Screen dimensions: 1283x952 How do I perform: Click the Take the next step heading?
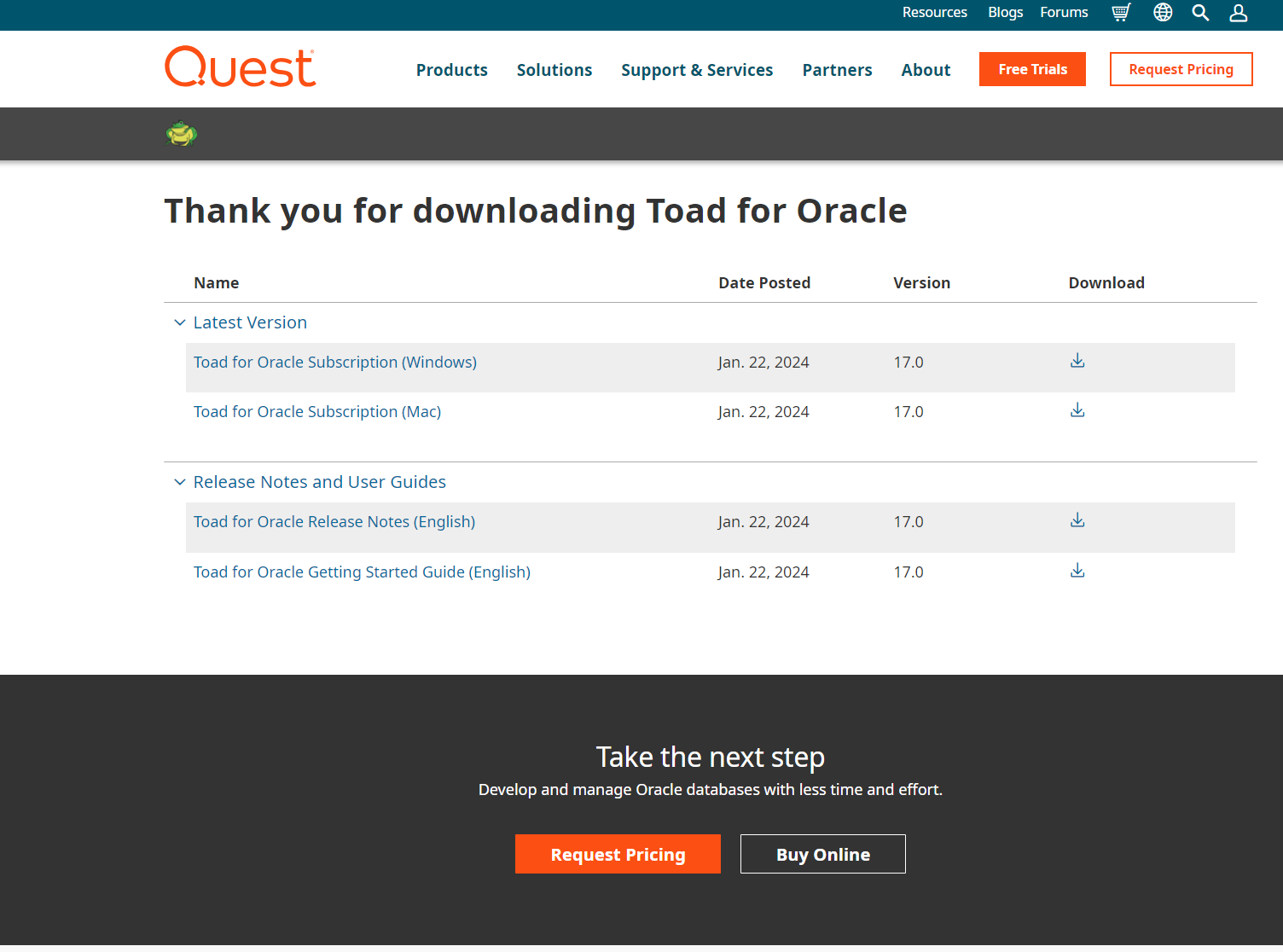[710, 757]
